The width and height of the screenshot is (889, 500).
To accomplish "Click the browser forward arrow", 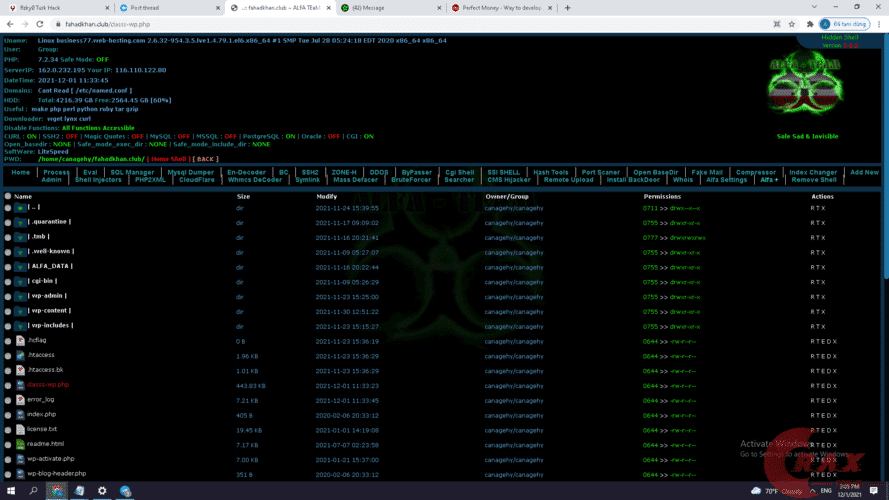I will point(25,24).
